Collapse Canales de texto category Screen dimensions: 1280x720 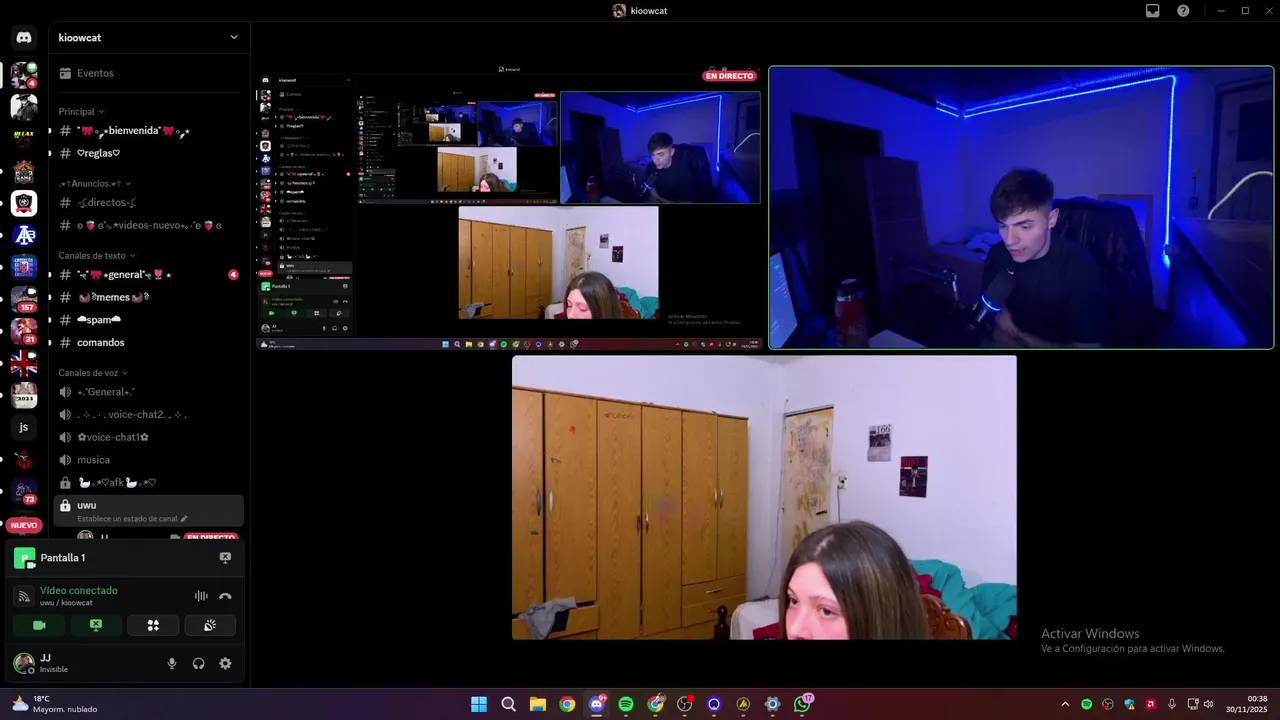pos(96,256)
